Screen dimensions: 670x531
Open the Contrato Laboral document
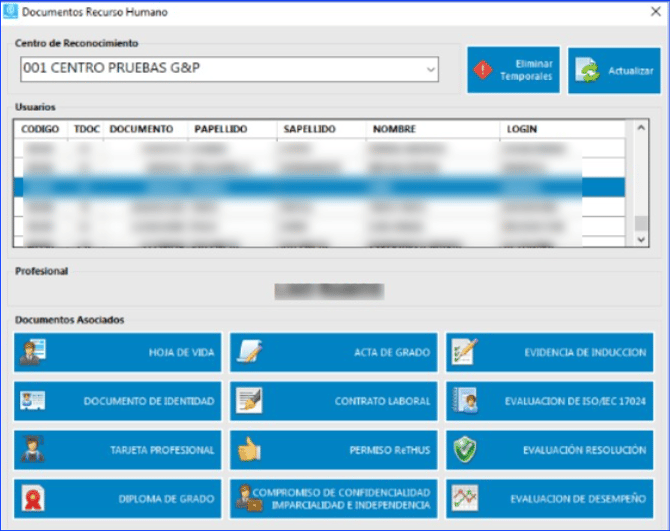(x=333, y=401)
